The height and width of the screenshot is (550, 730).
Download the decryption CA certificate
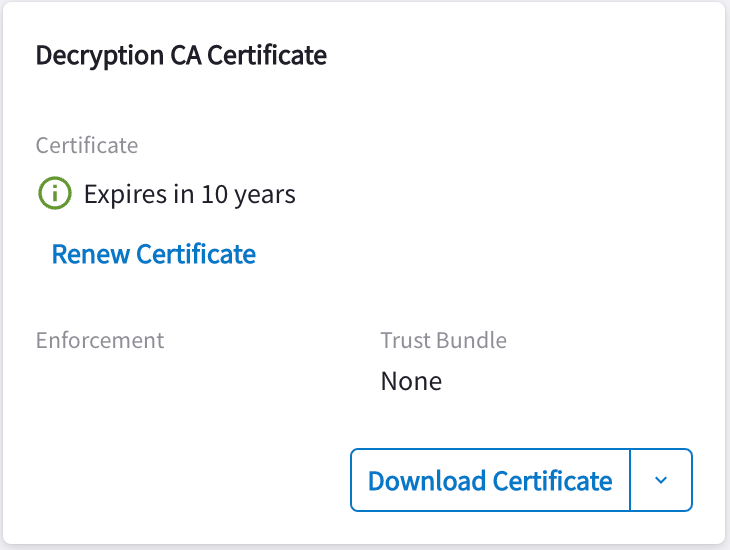(x=490, y=480)
